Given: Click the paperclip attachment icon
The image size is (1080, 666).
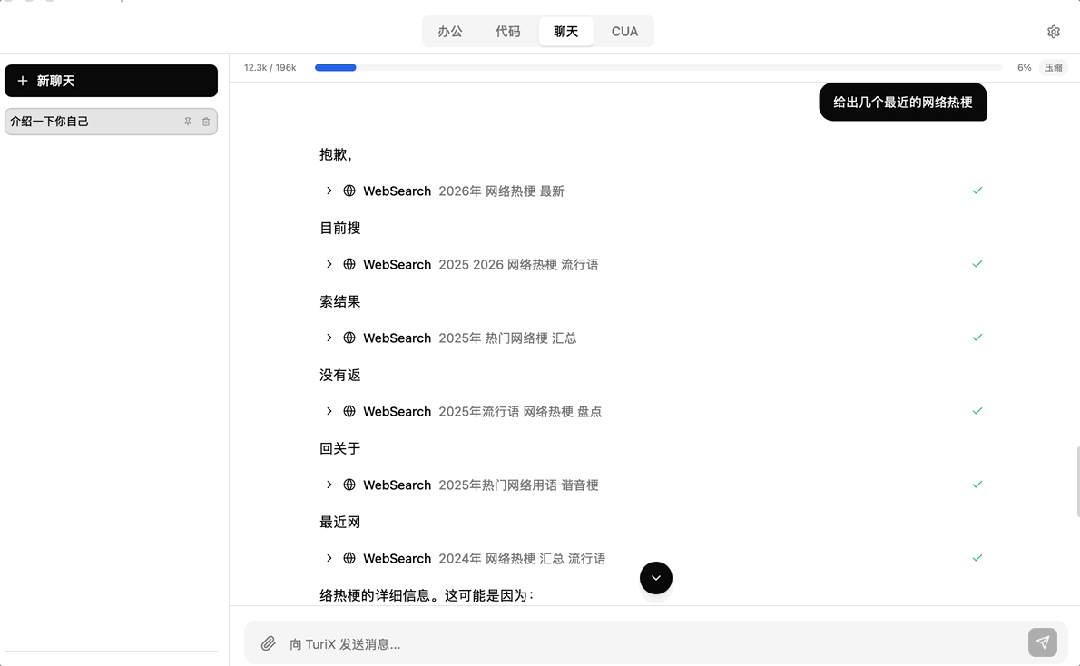Looking at the screenshot, I should (x=267, y=643).
